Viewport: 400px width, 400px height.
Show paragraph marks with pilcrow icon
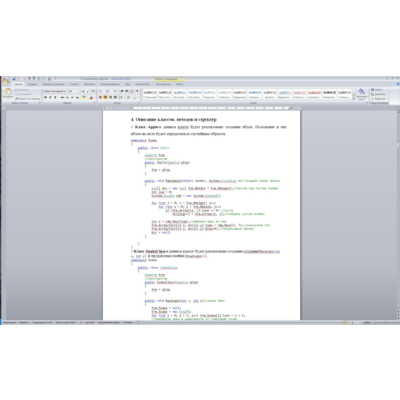[137, 91]
